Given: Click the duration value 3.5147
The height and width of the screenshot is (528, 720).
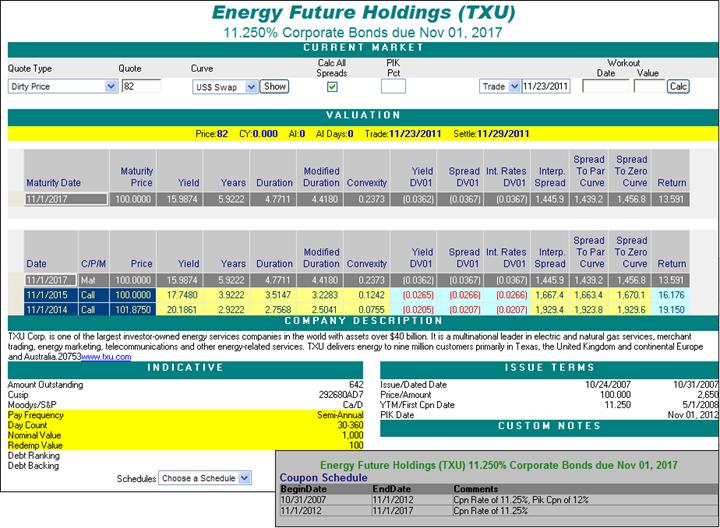Looking at the screenshot, I should click(x=278, y=295).
